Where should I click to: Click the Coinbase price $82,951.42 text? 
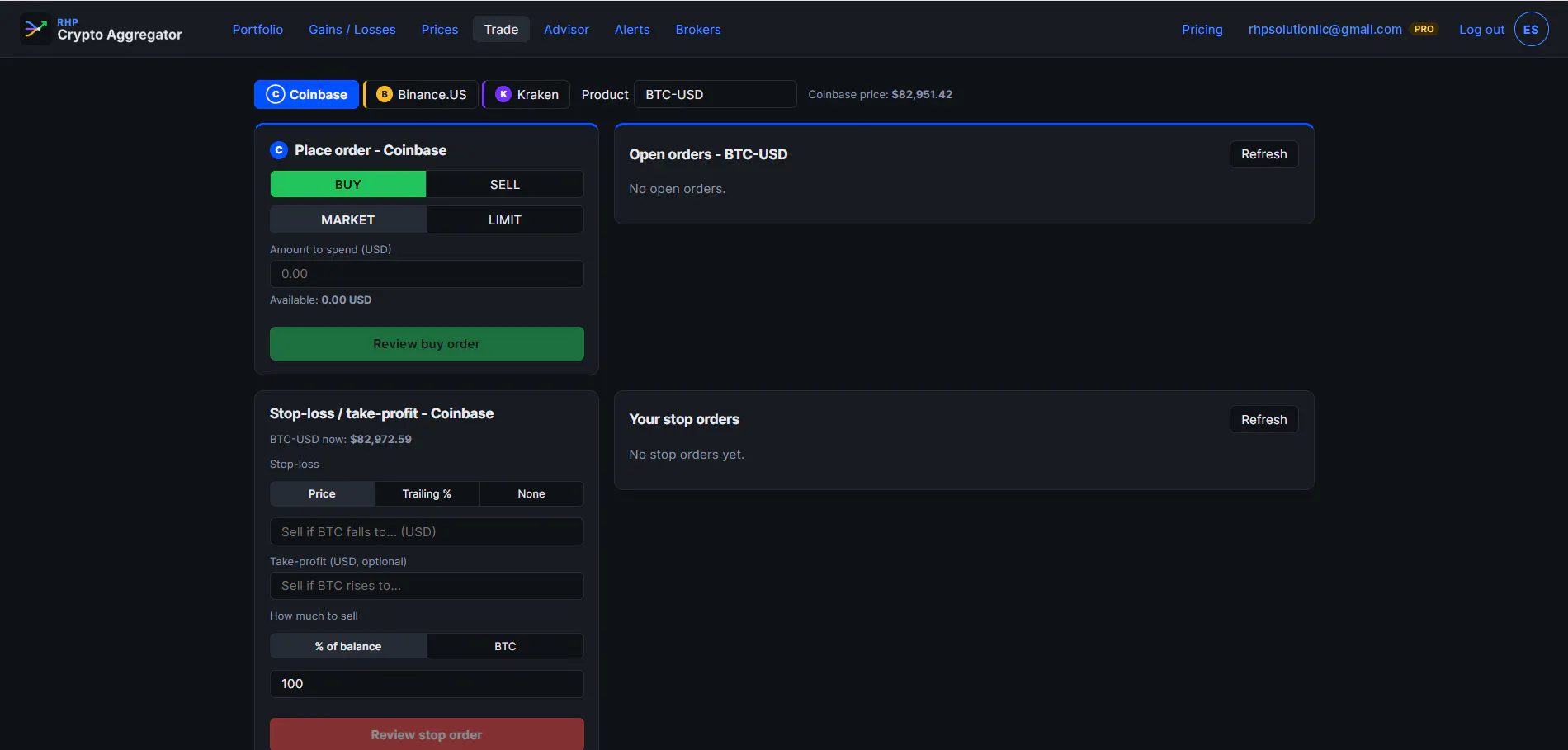pyautogui.click(x=880, y=94)
